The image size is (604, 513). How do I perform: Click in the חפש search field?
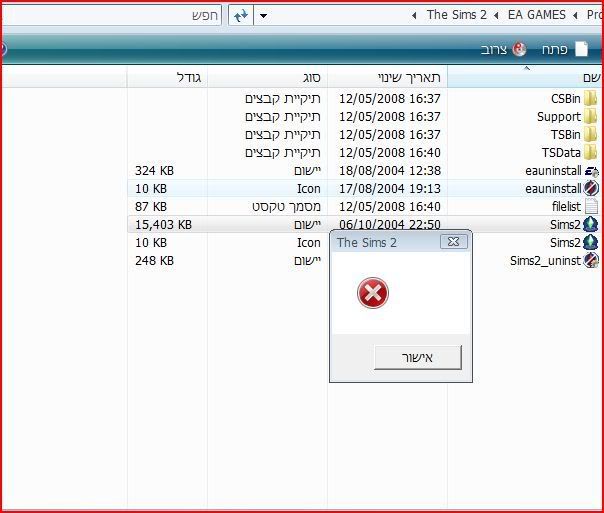(x=110, y=16)
